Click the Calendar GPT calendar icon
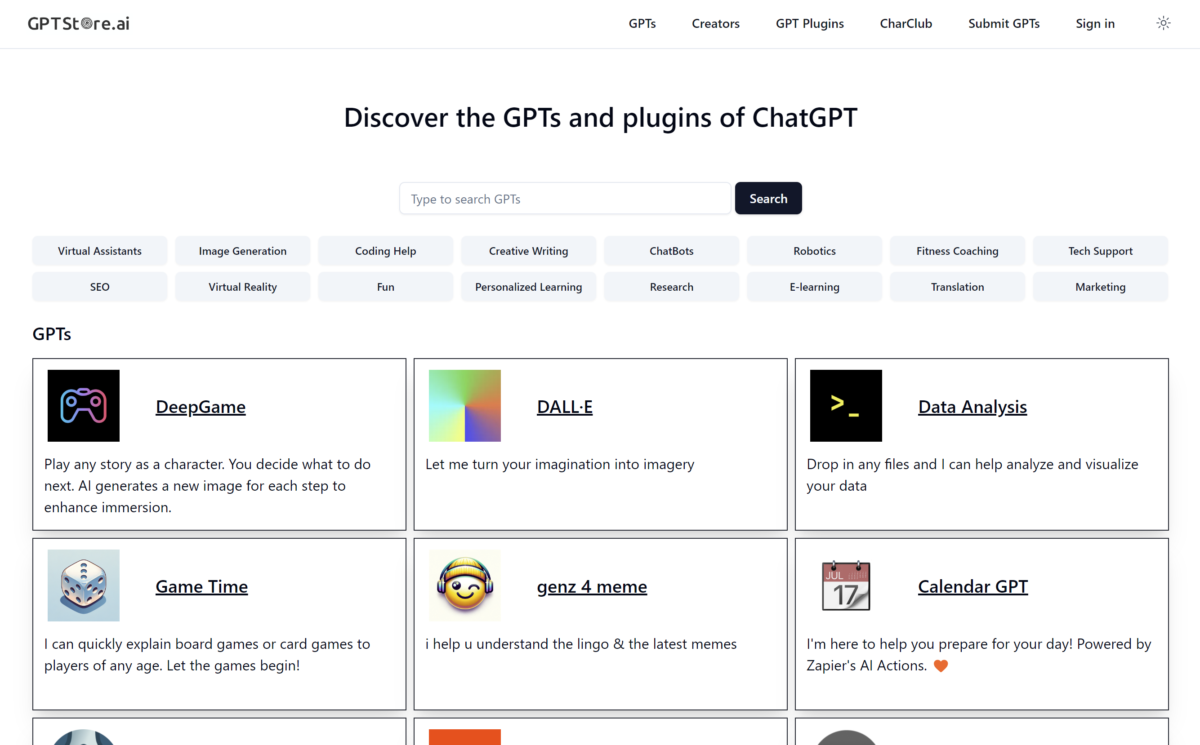The height and width of the screenshot is (745, 1200). click(846, 585)
